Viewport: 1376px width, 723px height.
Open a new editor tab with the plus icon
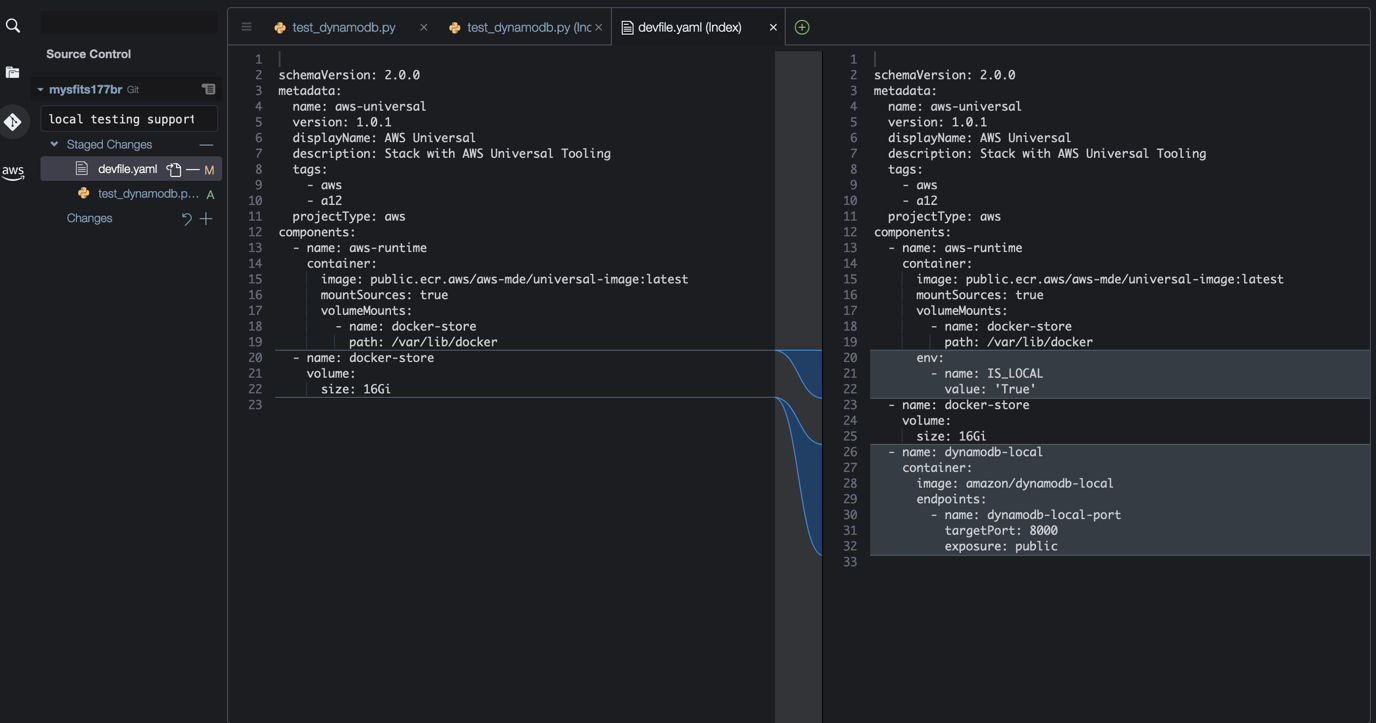801,26
